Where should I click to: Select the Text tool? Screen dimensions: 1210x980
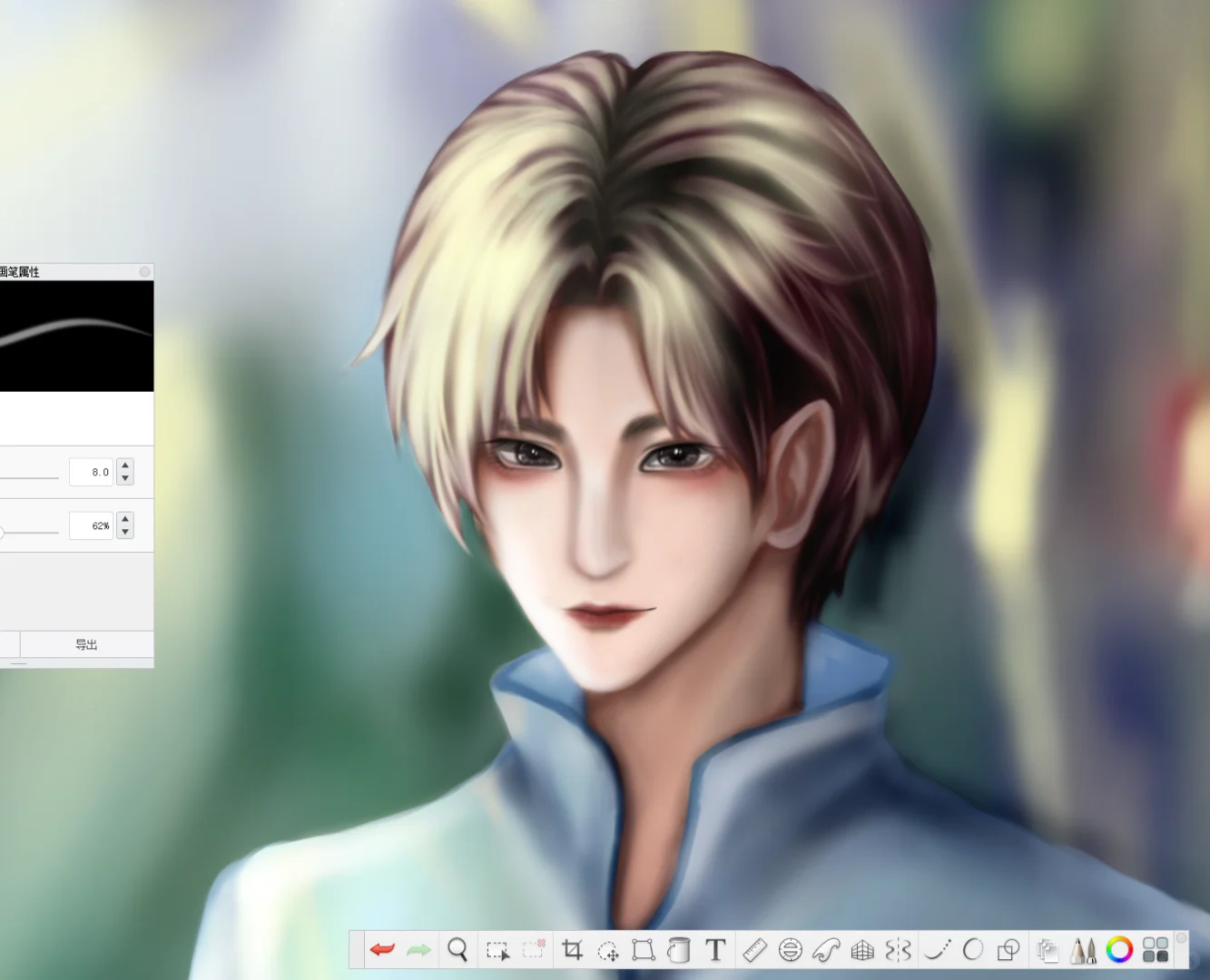pyautogui.click(x=716, y=950)
